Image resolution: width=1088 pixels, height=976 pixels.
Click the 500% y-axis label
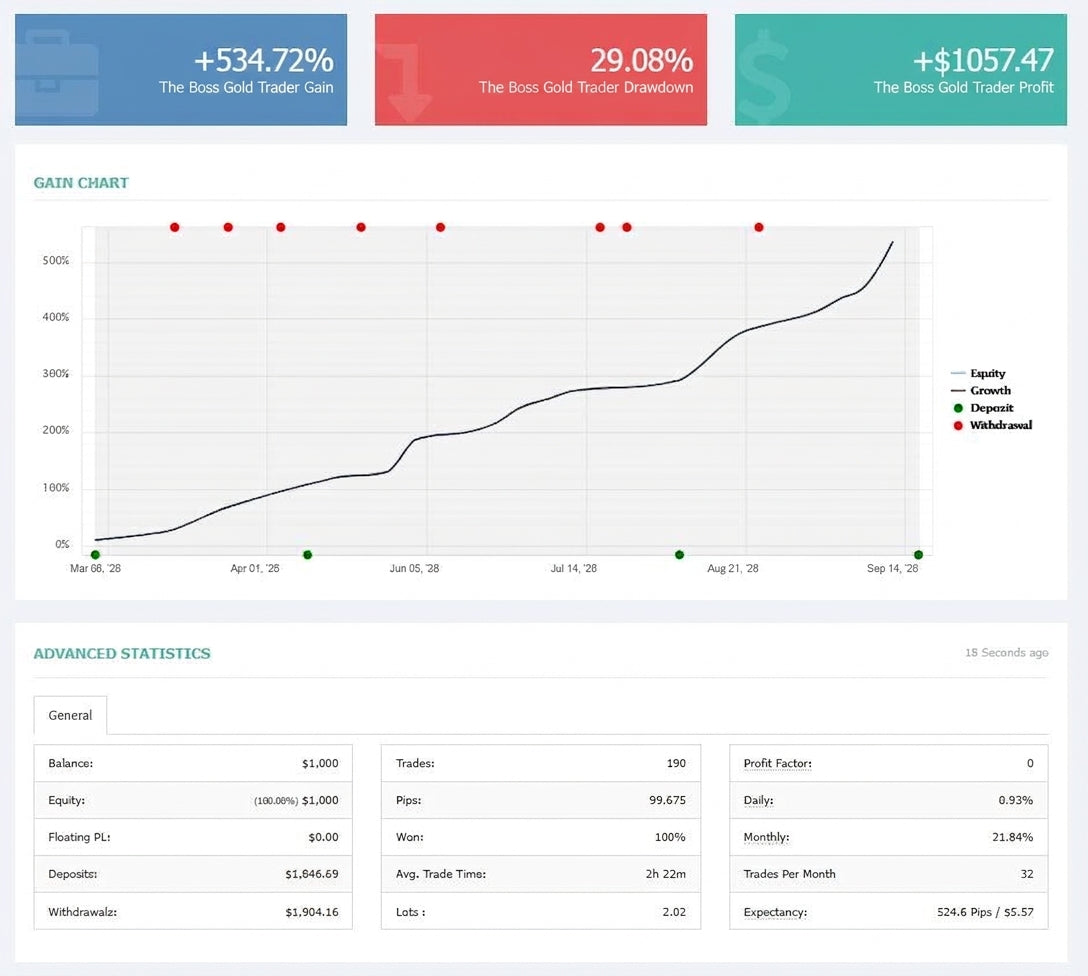[x=56, y=261]
